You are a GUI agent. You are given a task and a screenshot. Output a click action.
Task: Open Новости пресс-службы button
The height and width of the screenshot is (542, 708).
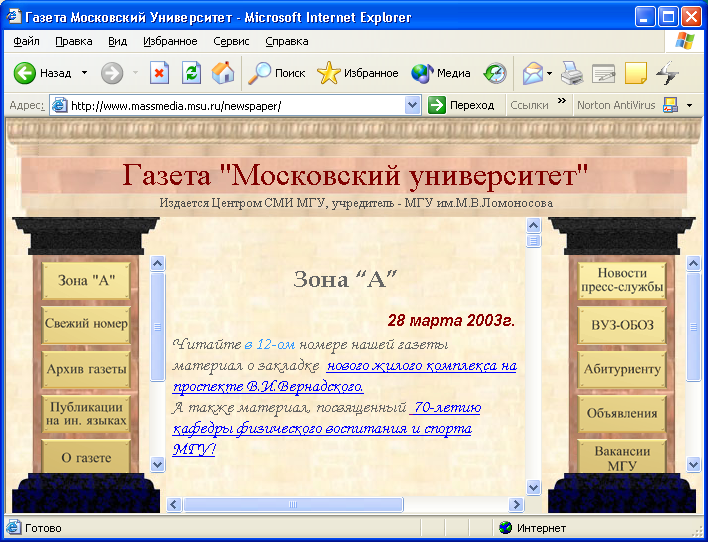click(x=622, y=280)
